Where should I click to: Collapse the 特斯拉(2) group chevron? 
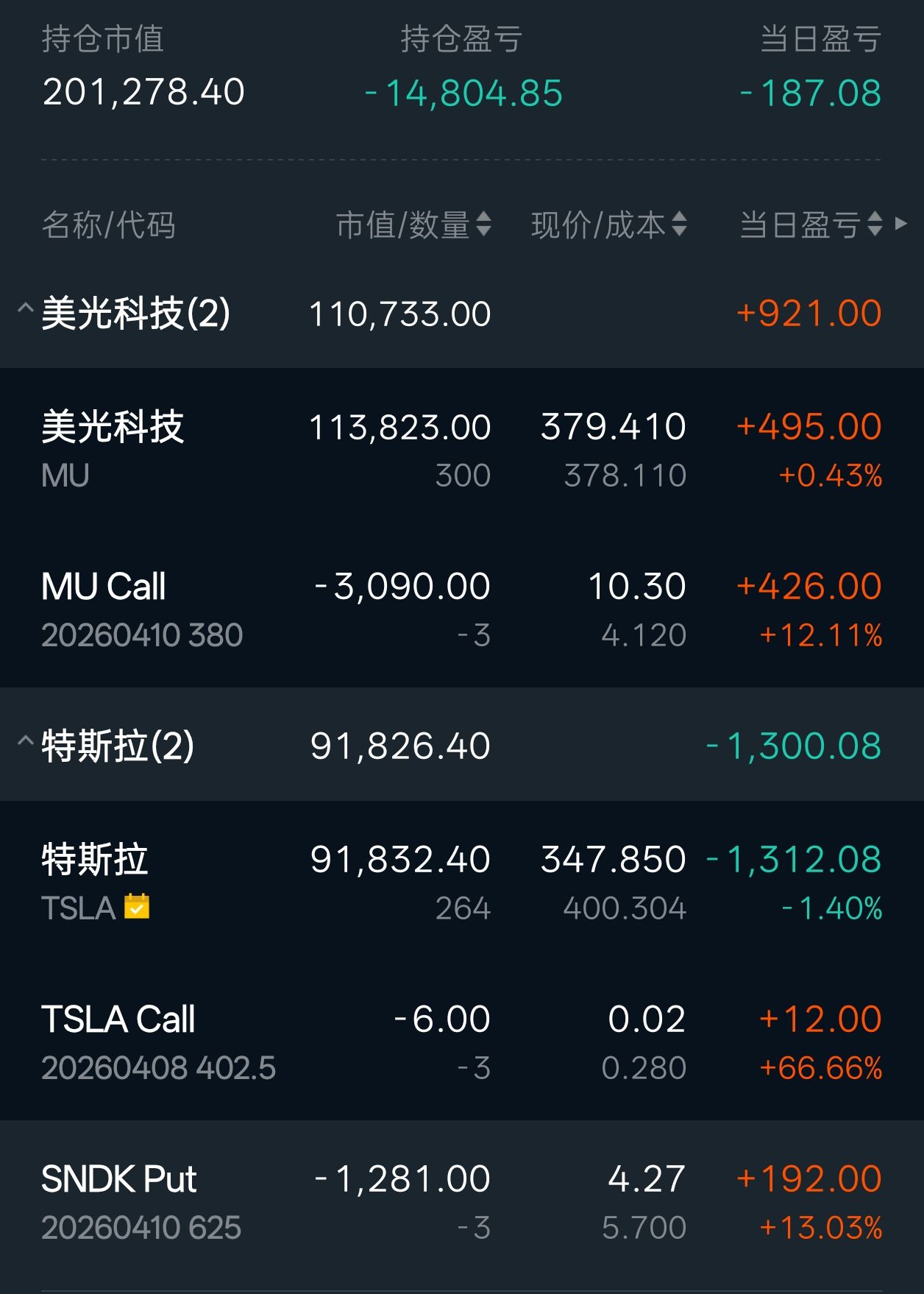(x=25, y=741)
